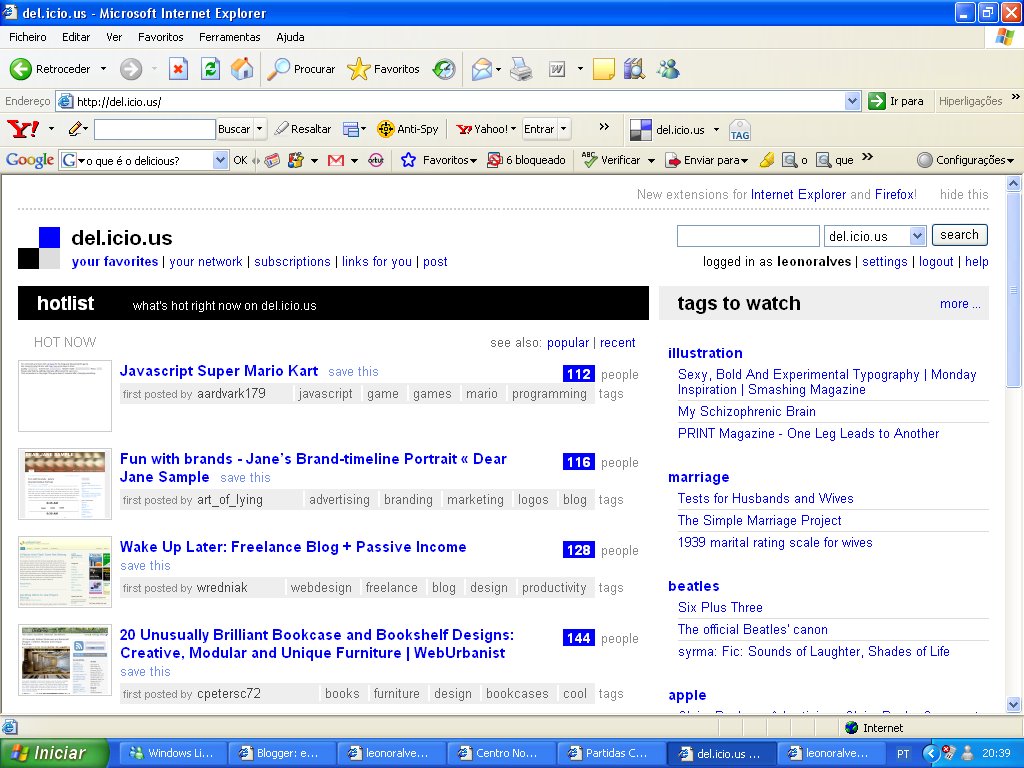Viewport: 1024px width, 768px height.
Task: Click the Yahoo toolbar search input
Action: [155, 129]
